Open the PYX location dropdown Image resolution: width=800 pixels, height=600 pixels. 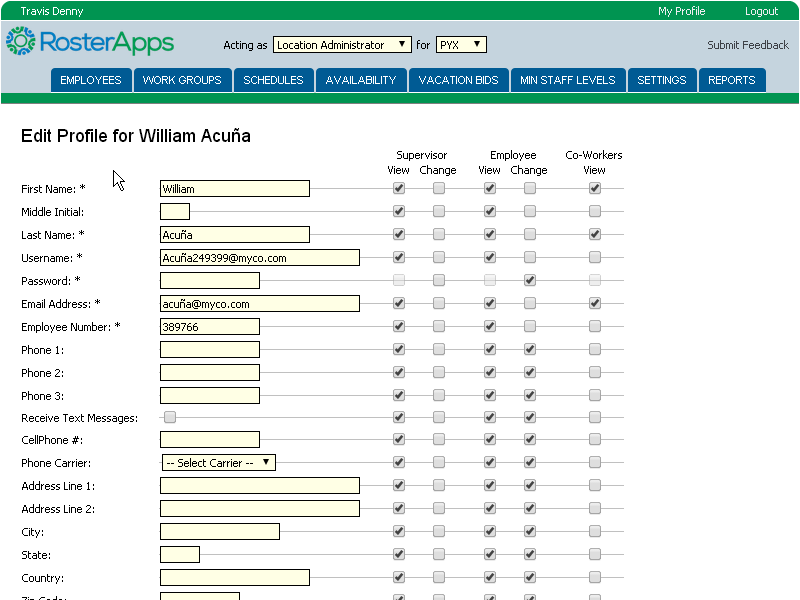coord(461,45)
